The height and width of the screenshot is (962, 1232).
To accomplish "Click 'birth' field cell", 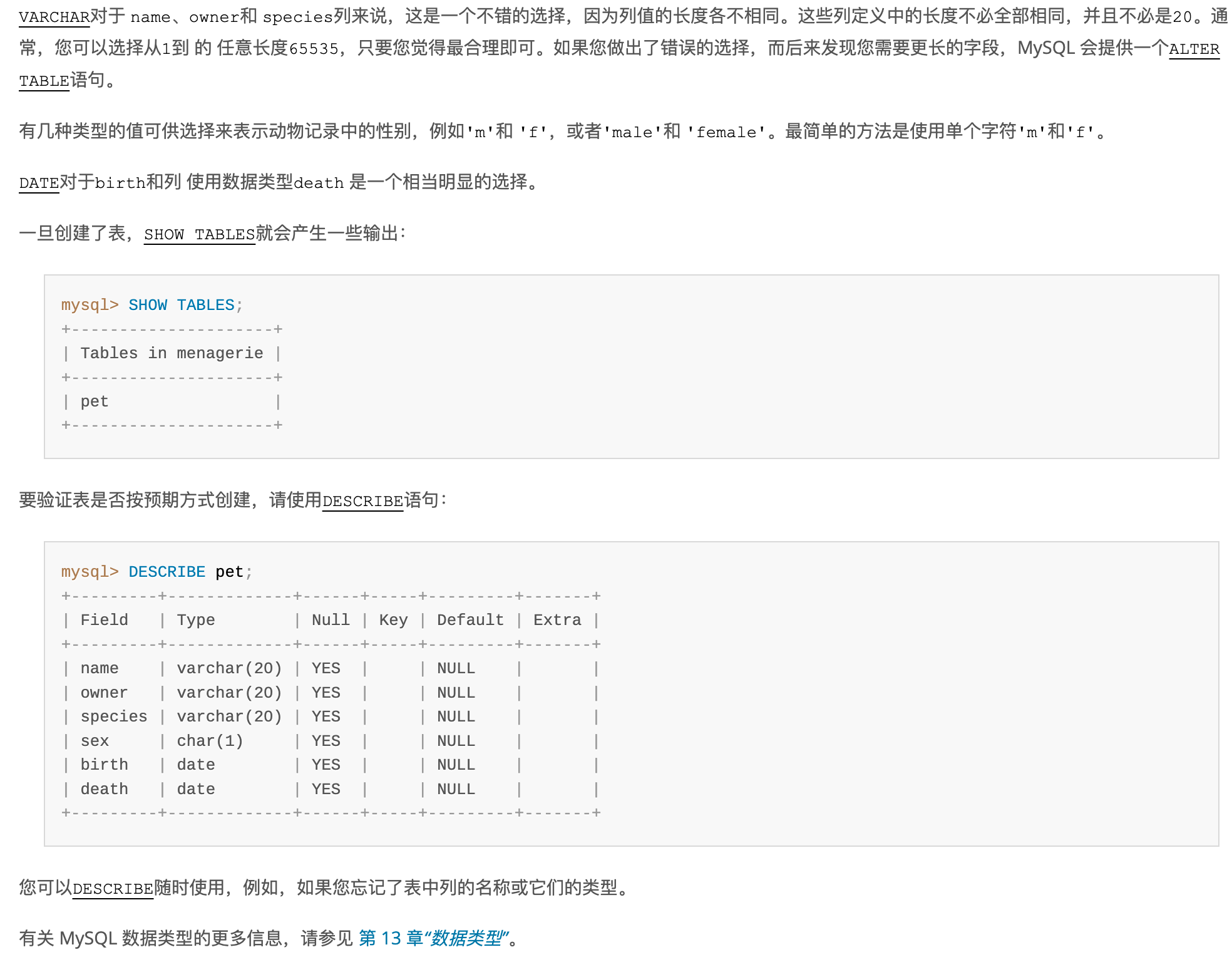I will pos(104,765).
